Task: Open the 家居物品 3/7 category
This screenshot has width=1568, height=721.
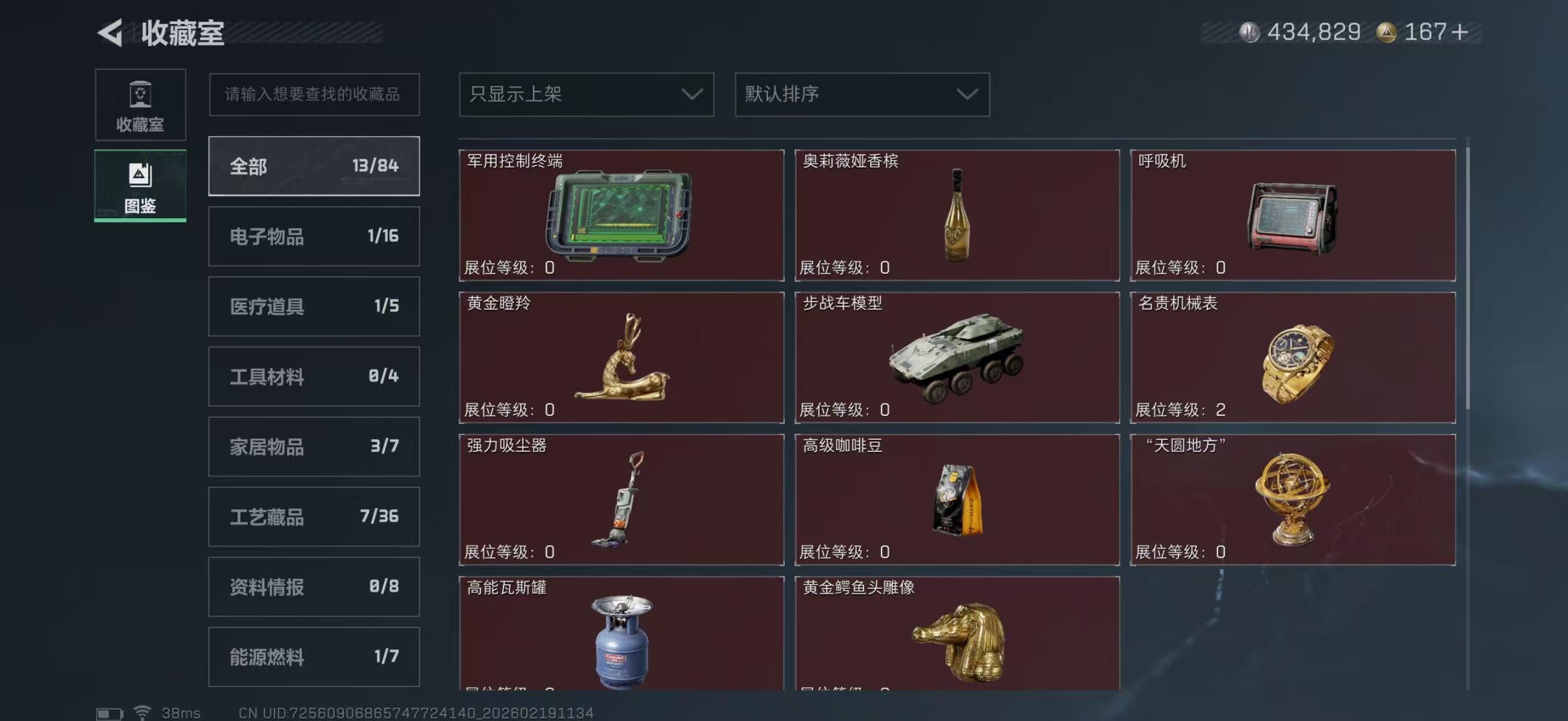Action: [x=313, y=447]
